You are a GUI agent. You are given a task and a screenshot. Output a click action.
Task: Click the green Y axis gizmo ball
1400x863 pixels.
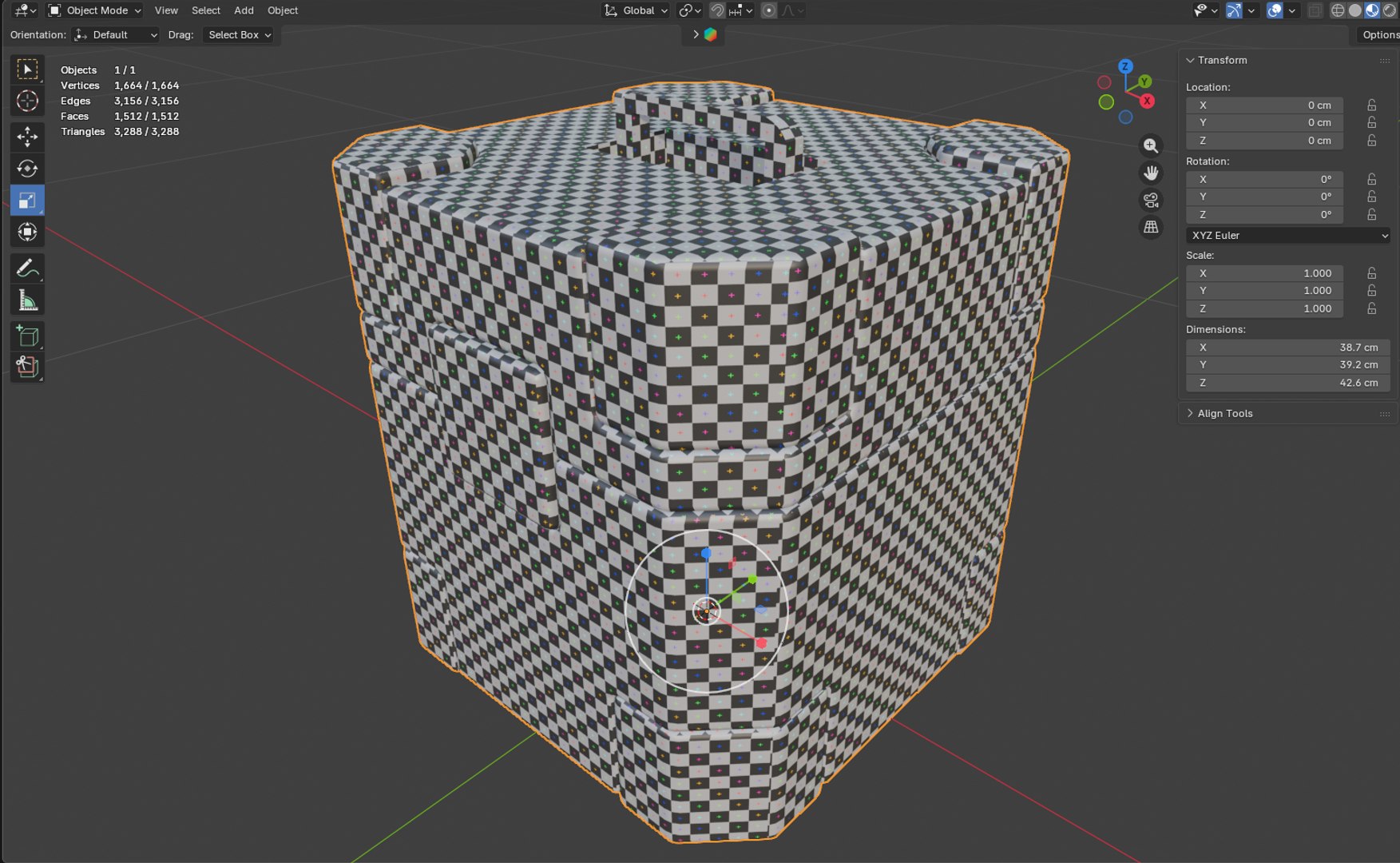pyautogui.click(x=1144, y=82)
